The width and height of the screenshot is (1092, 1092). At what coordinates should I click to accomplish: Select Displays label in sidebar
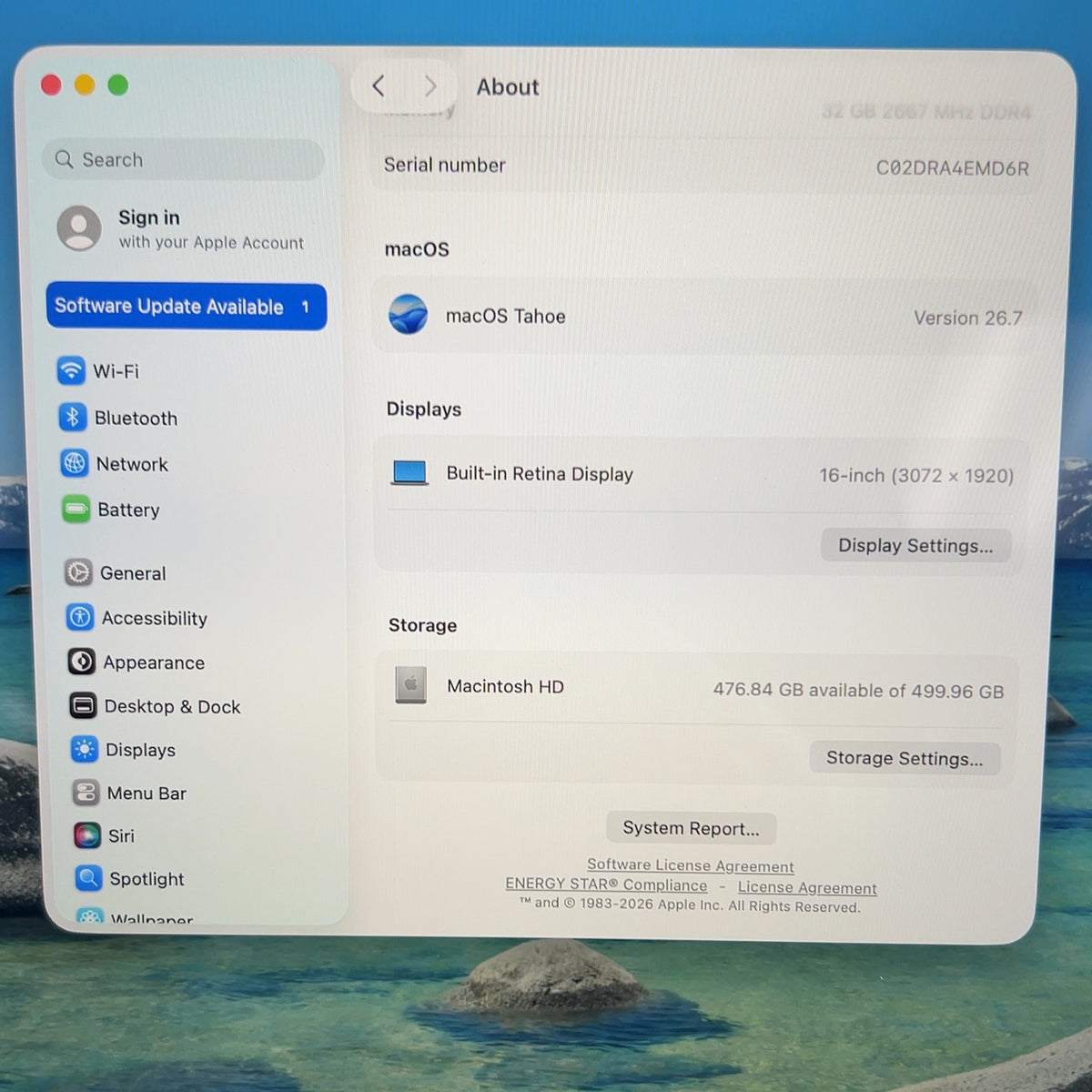140,750
